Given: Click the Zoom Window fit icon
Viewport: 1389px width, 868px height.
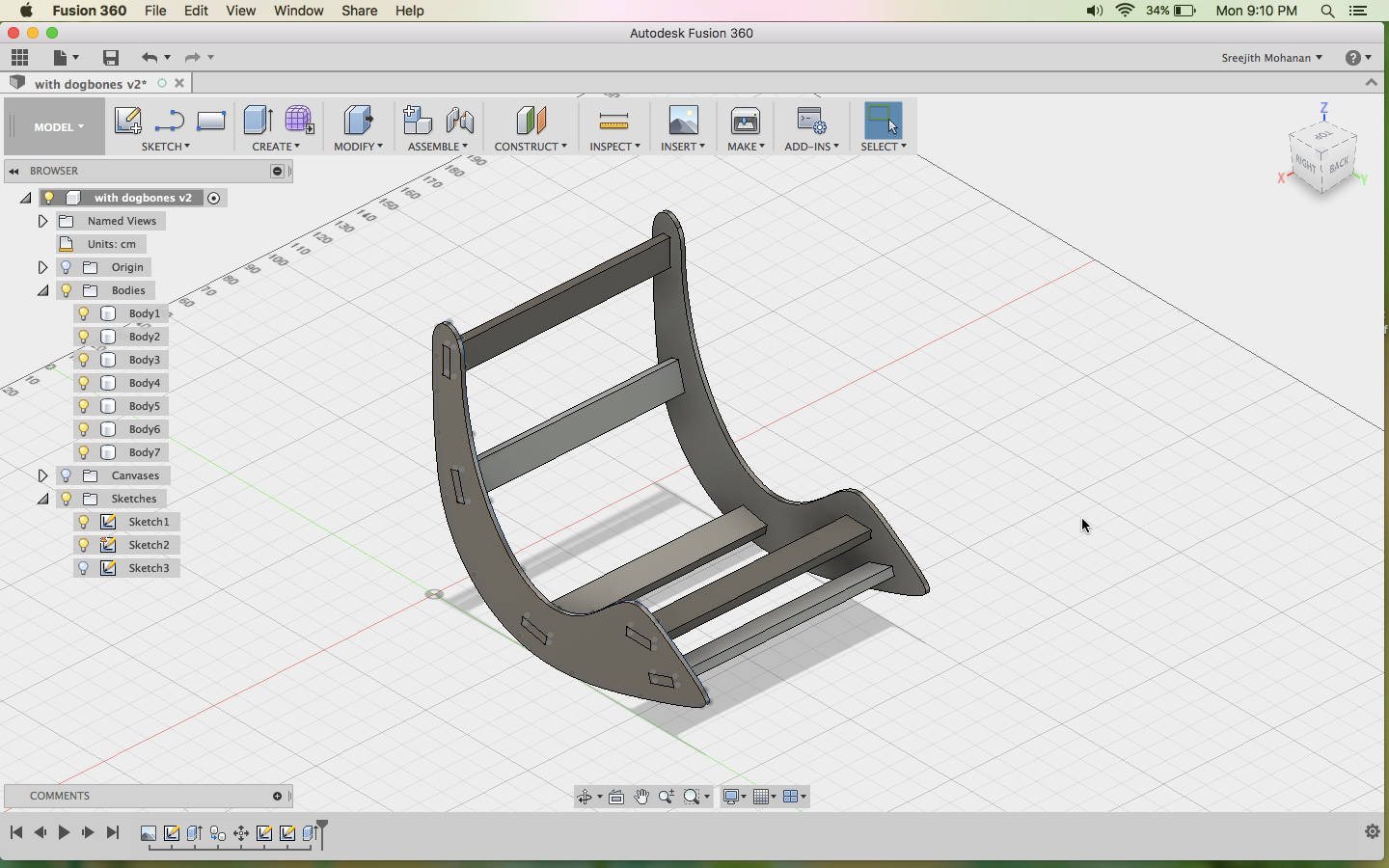Looking at the screenshot, I should pos(692,797).
